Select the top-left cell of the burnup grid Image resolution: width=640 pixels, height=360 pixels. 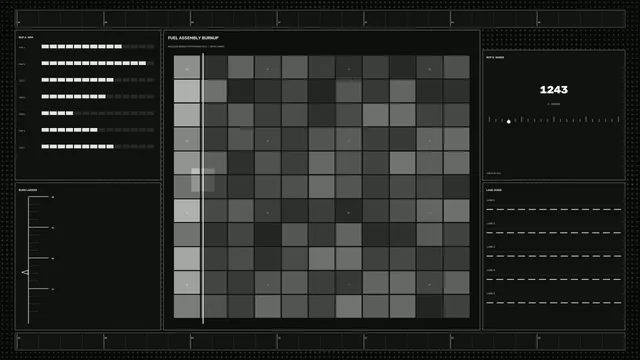click(187, 67)
